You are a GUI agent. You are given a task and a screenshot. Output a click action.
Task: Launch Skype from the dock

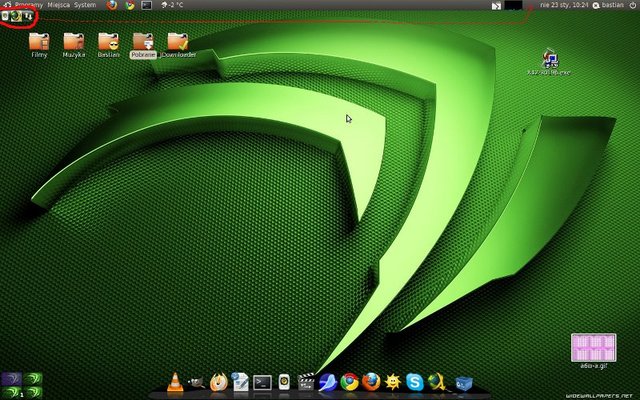point(415,382)
